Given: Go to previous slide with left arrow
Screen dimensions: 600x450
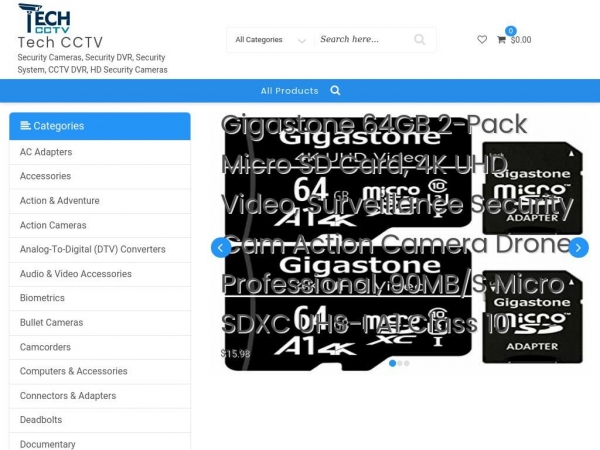Looking at the screenshot, I should point(221,248).
